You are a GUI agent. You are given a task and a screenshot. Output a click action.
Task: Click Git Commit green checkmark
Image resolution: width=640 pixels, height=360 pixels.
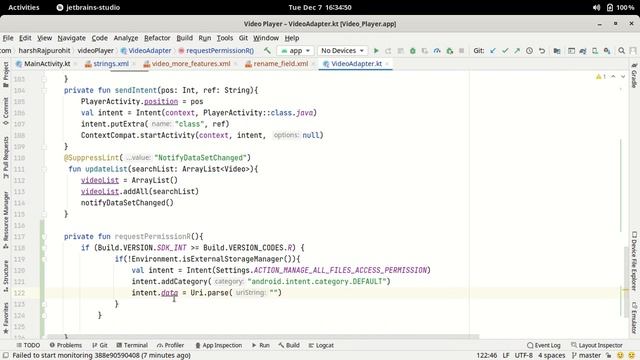pyautogui.click(x=505, y=51)
